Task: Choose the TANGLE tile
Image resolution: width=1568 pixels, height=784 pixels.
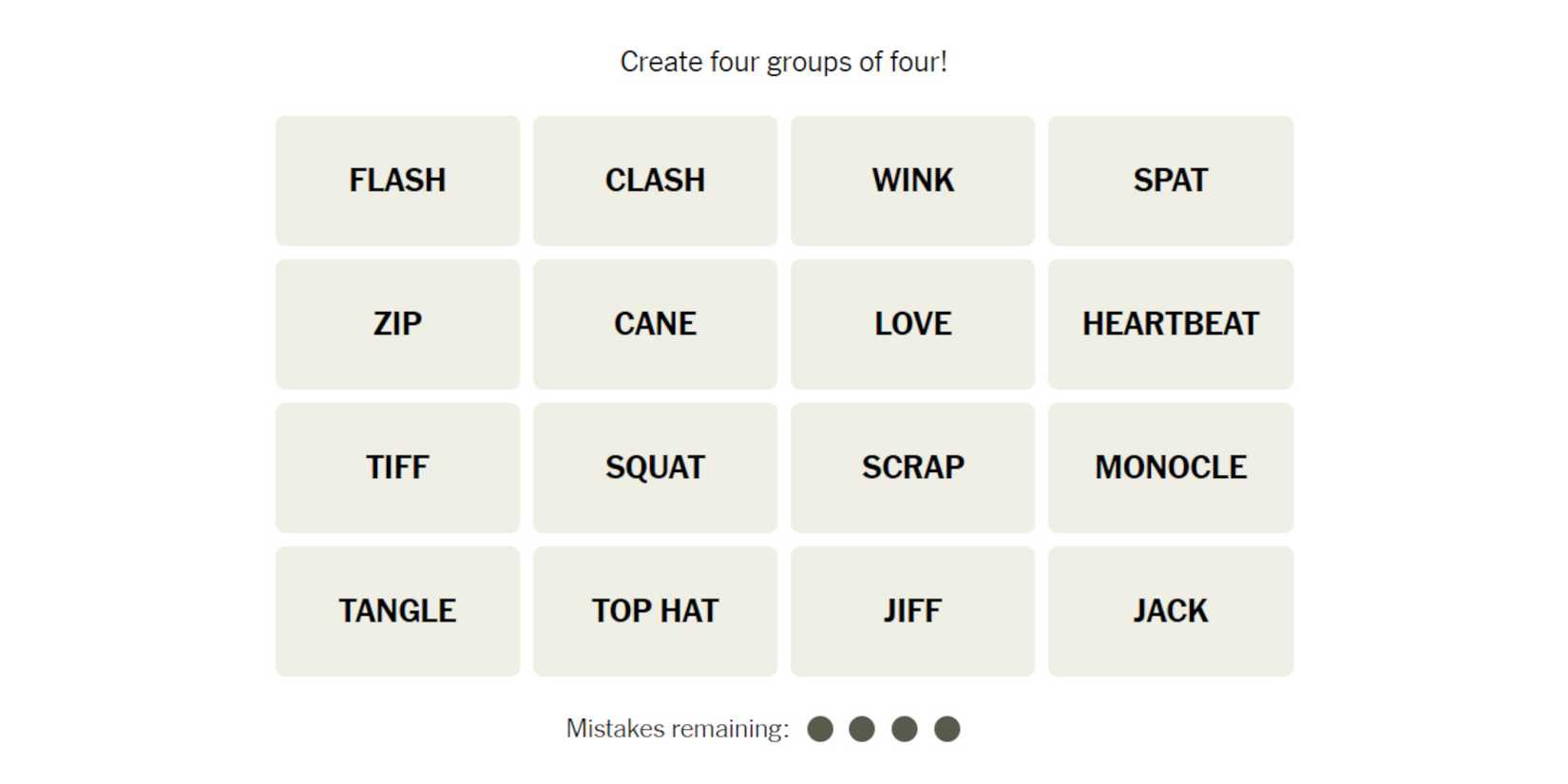Action: pyautogui.click(x=397, y=611)
